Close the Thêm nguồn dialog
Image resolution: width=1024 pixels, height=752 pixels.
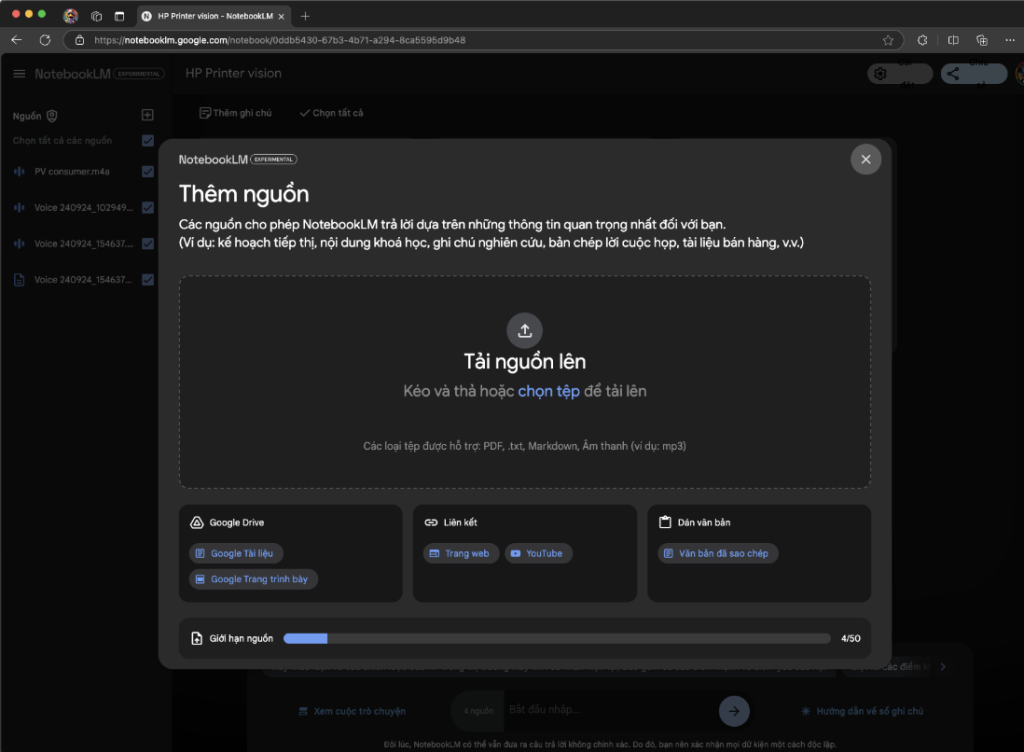(865, 159)
